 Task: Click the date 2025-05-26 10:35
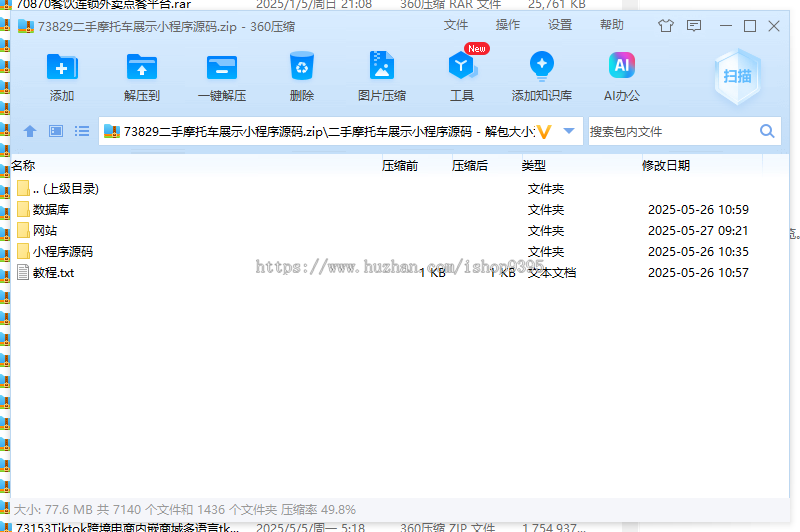pos(698,251)
